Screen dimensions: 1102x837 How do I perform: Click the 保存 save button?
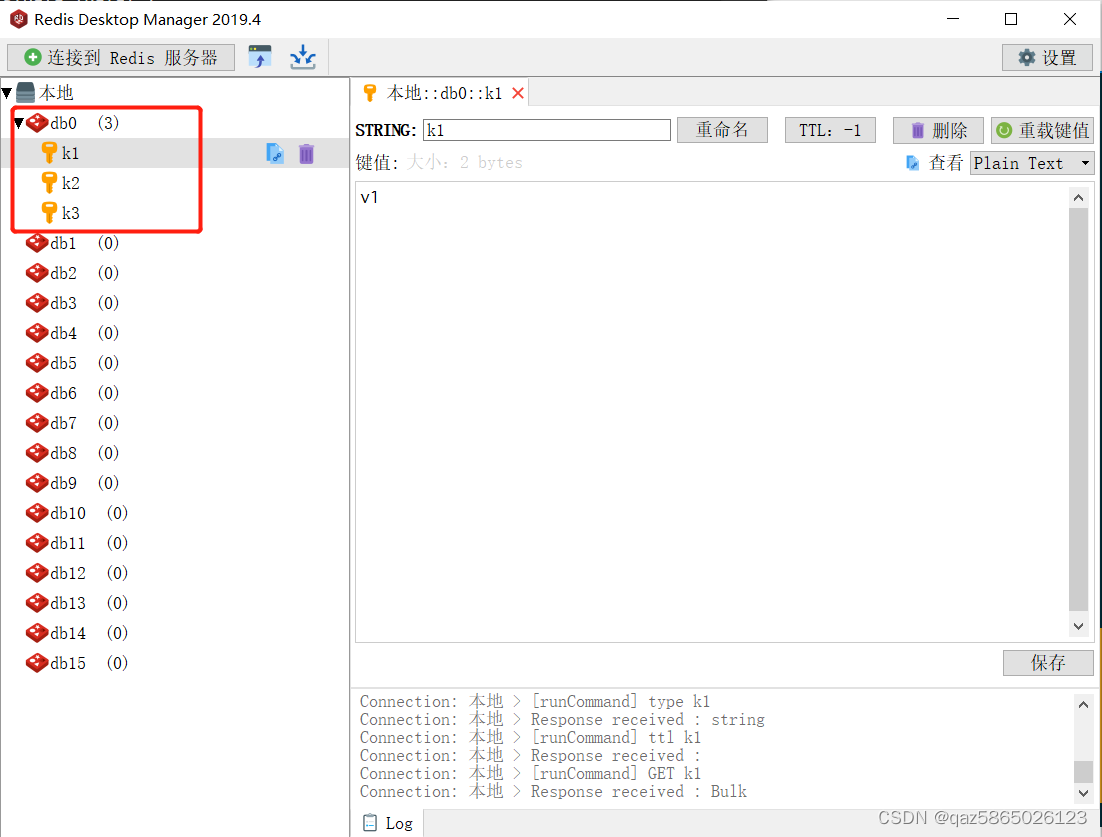pyautogui.click(x=1048, y=663)
